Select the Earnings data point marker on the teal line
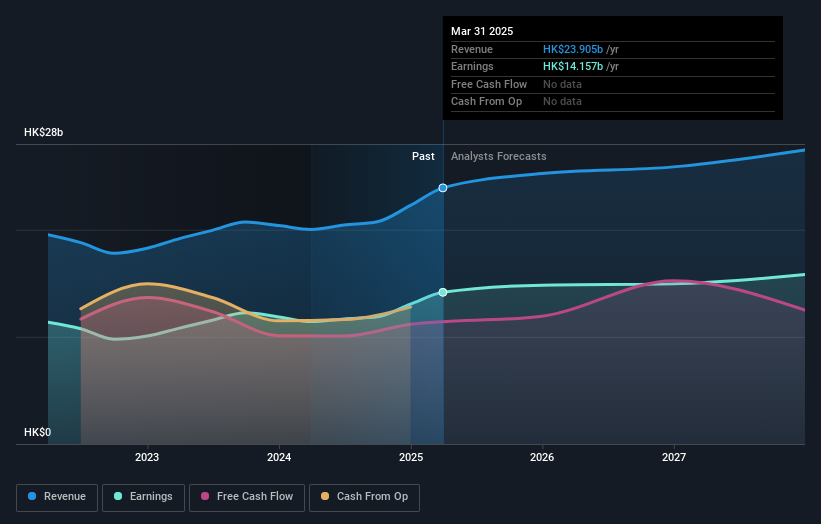 (x=443, y=292)
